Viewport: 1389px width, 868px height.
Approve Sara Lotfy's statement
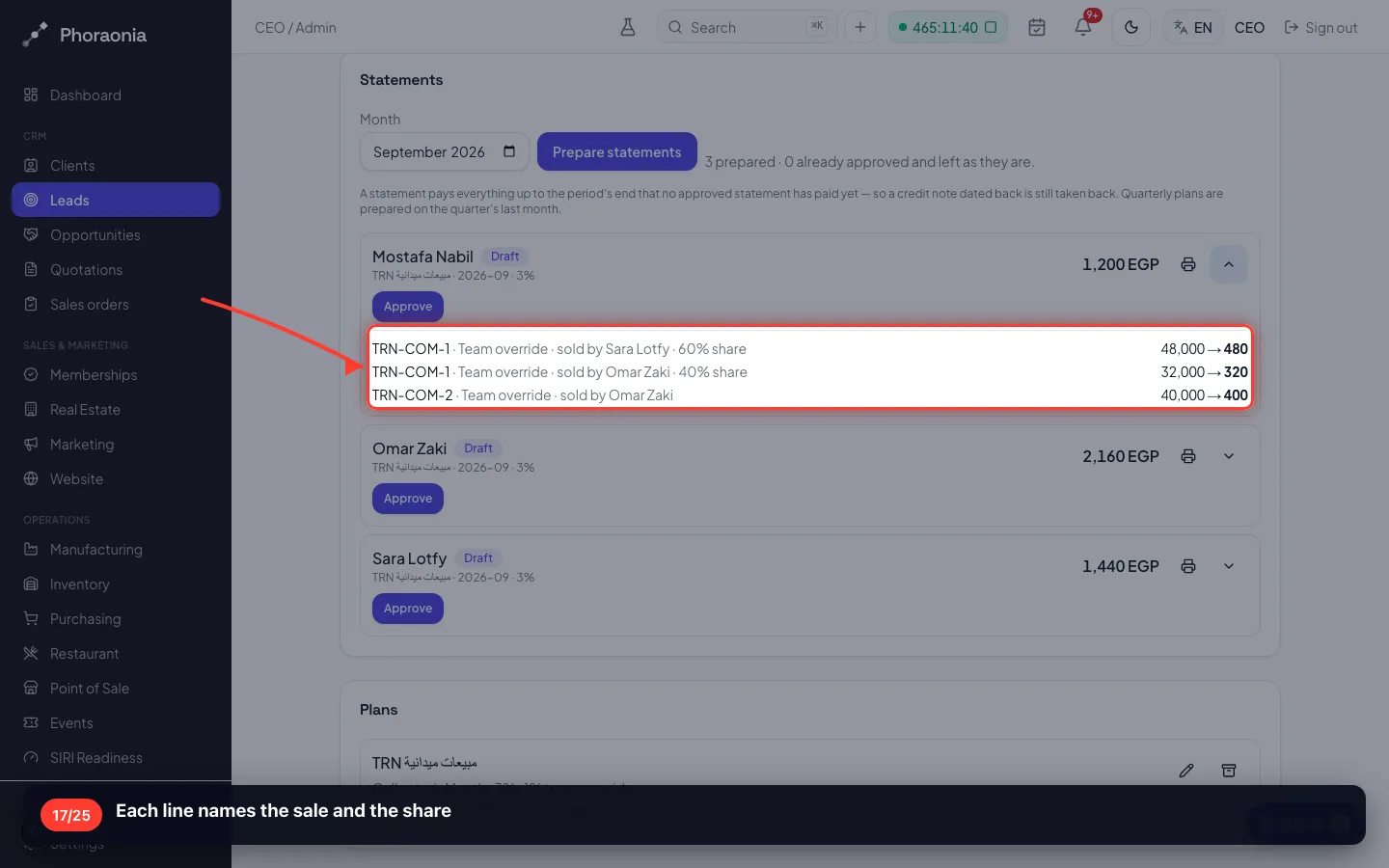(x=408, y=609)
